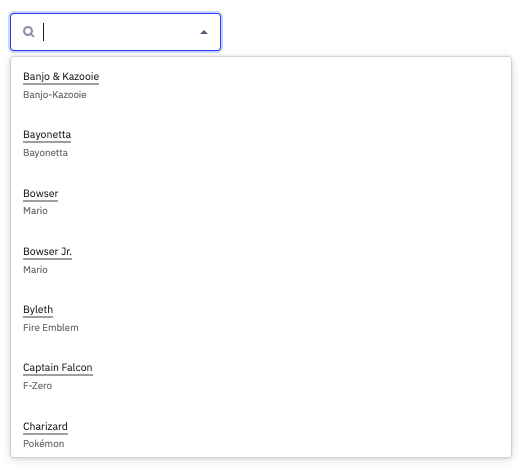
Task: Click the magnifier search icon
Action: (29, 32)
